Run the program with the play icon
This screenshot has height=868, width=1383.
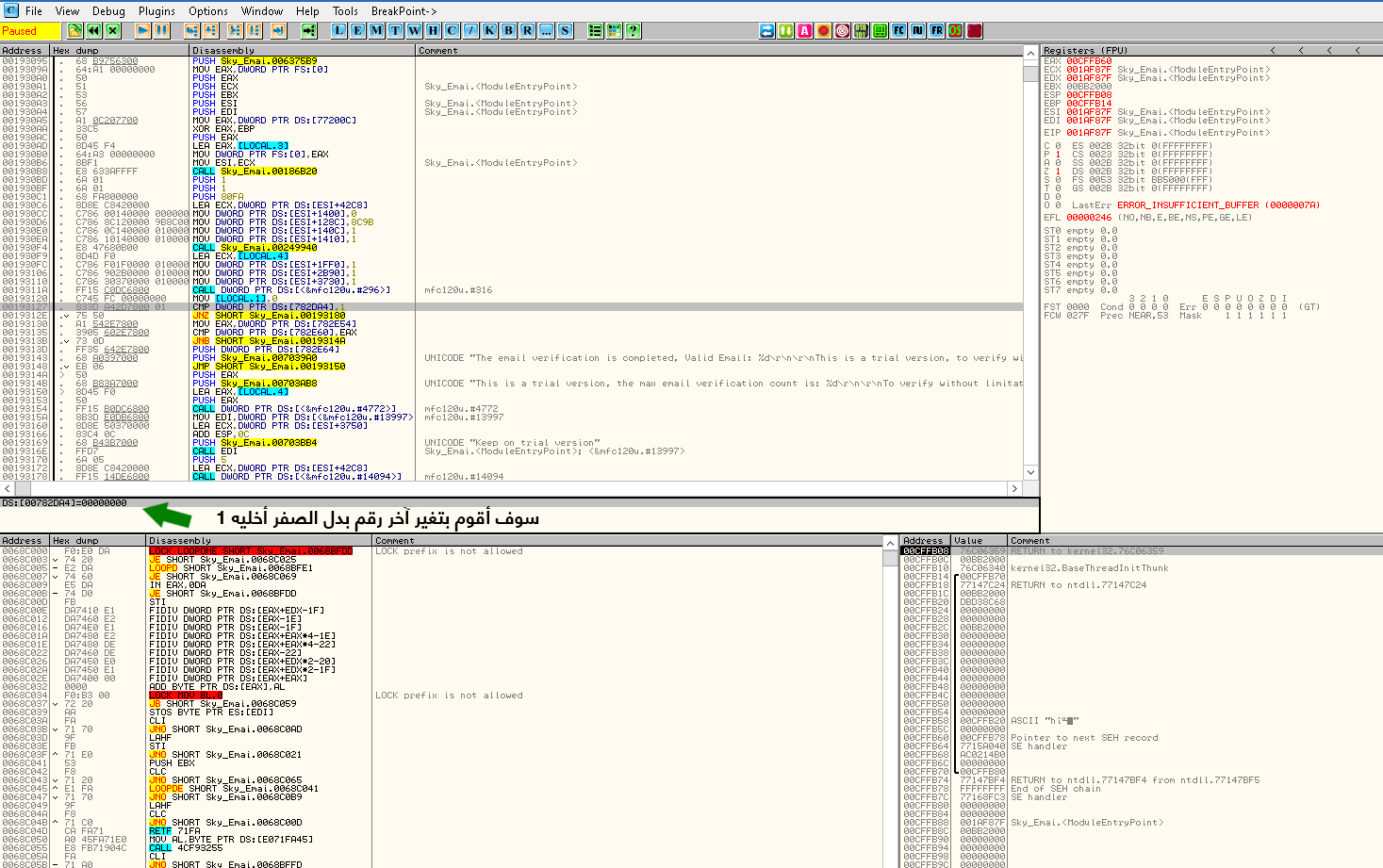(142, 30)
